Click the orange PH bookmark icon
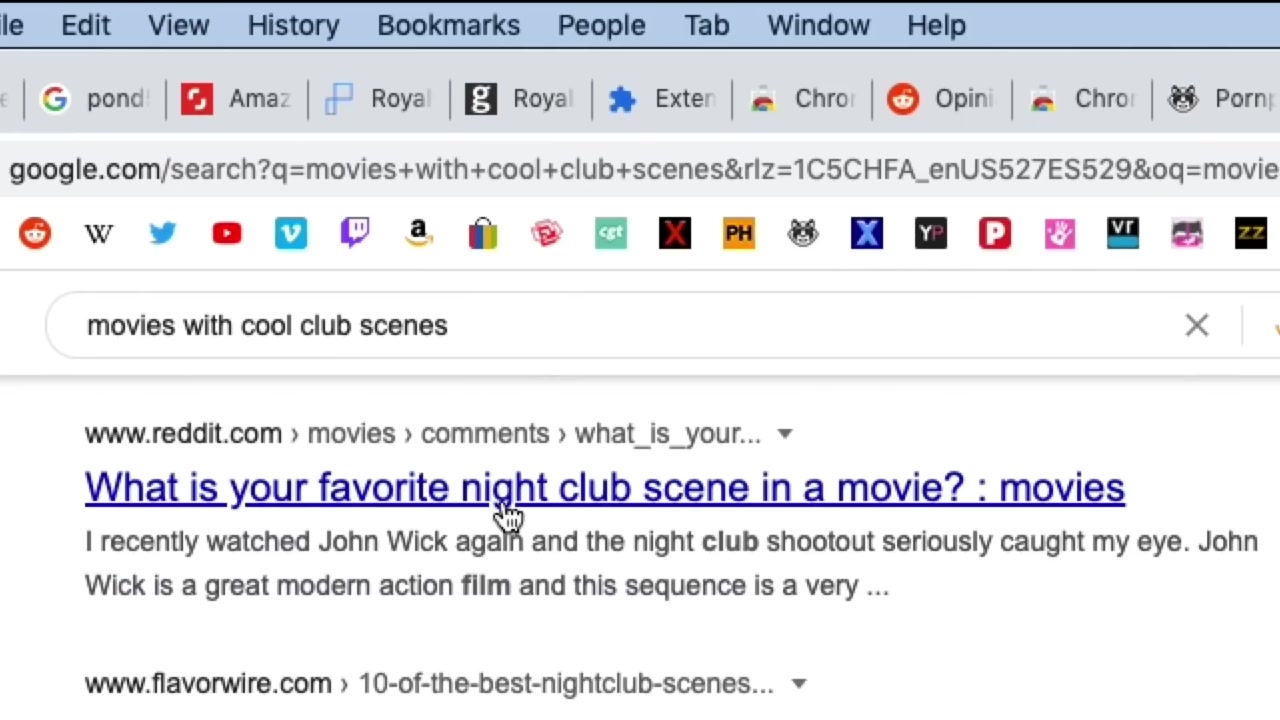The image size is (1280, 720). coord(739,234)
